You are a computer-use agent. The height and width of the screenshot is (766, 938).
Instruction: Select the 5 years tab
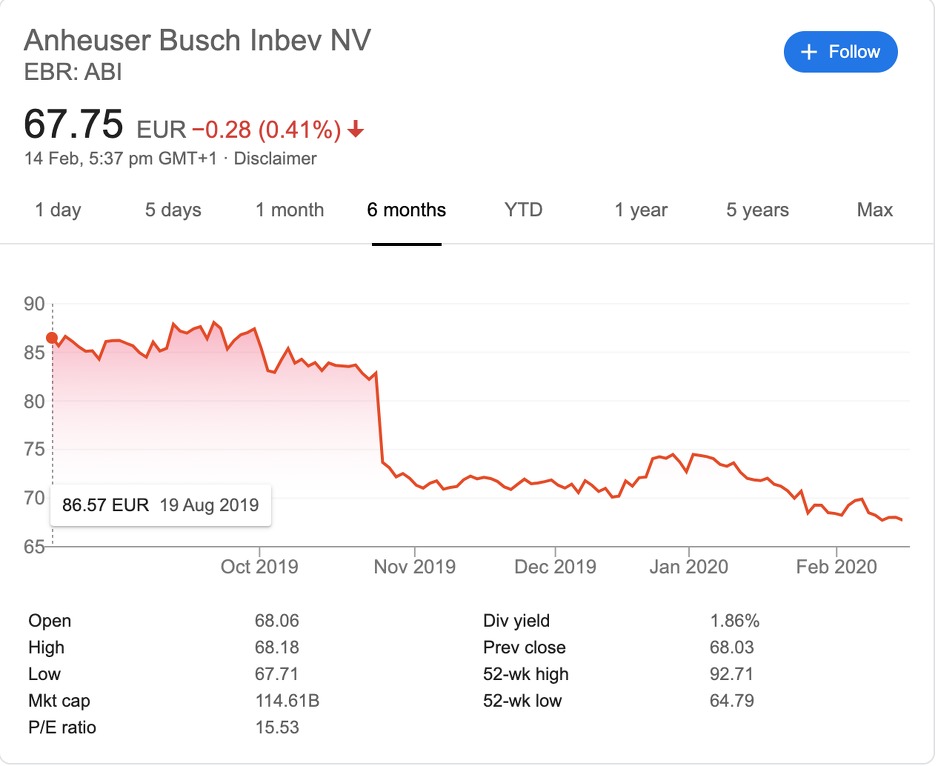pyautogui.click(x=758, y=210)
